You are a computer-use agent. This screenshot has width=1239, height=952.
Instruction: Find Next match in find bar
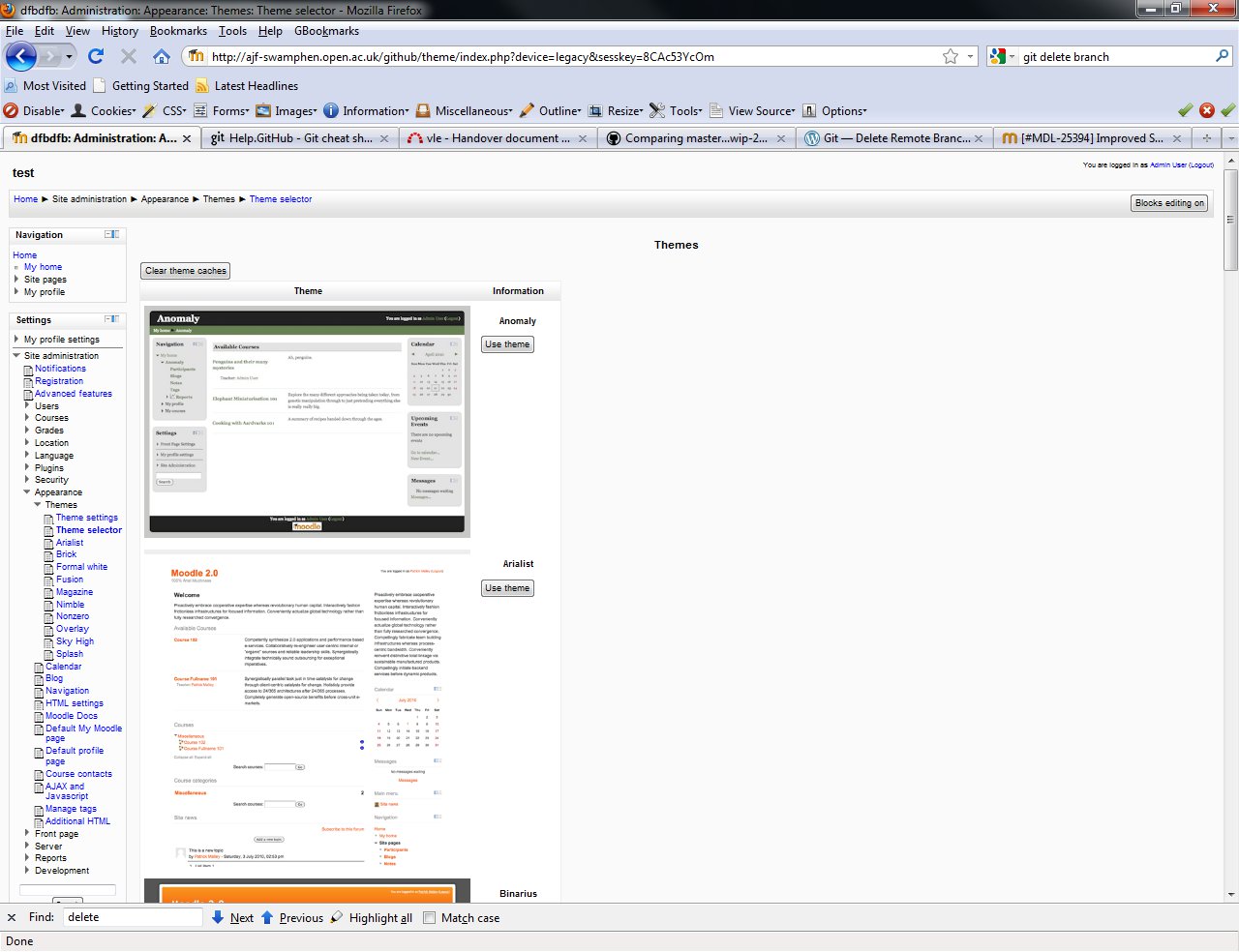click(x=232, y=918)
